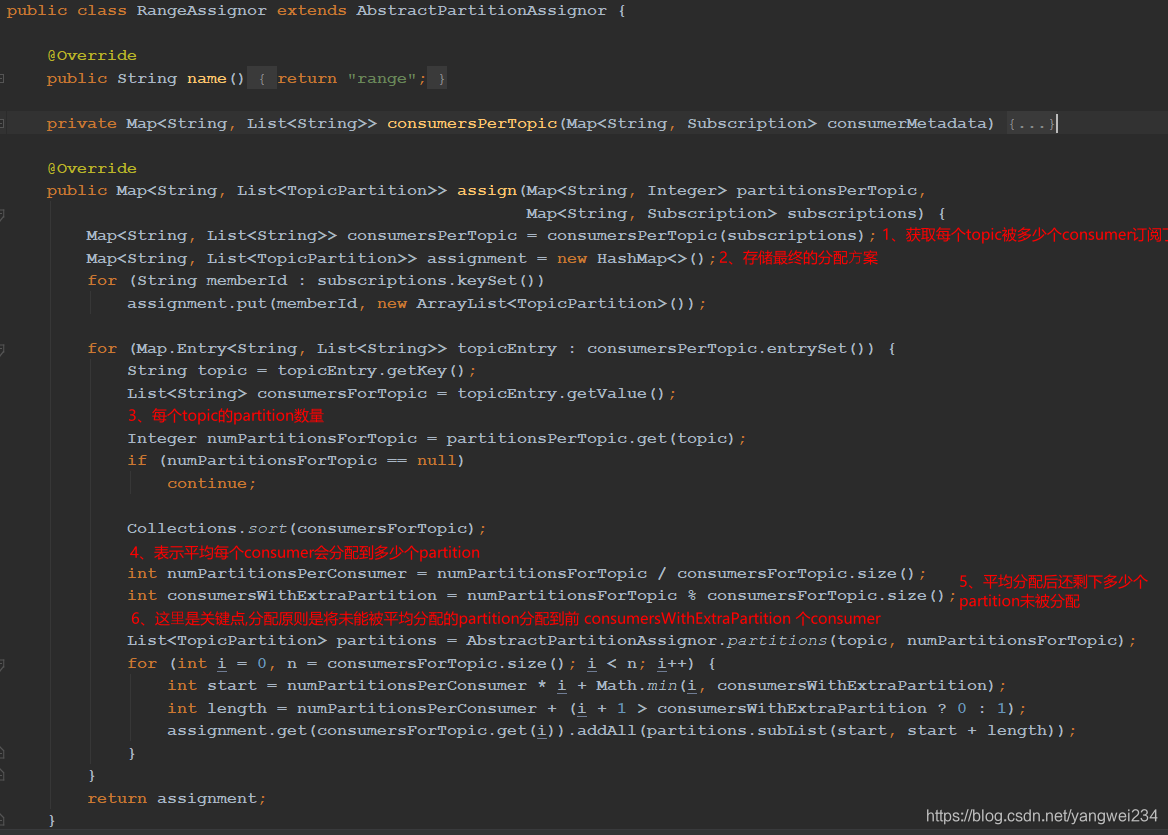Click the start variable in int start declaration

(x=232, y=686)
